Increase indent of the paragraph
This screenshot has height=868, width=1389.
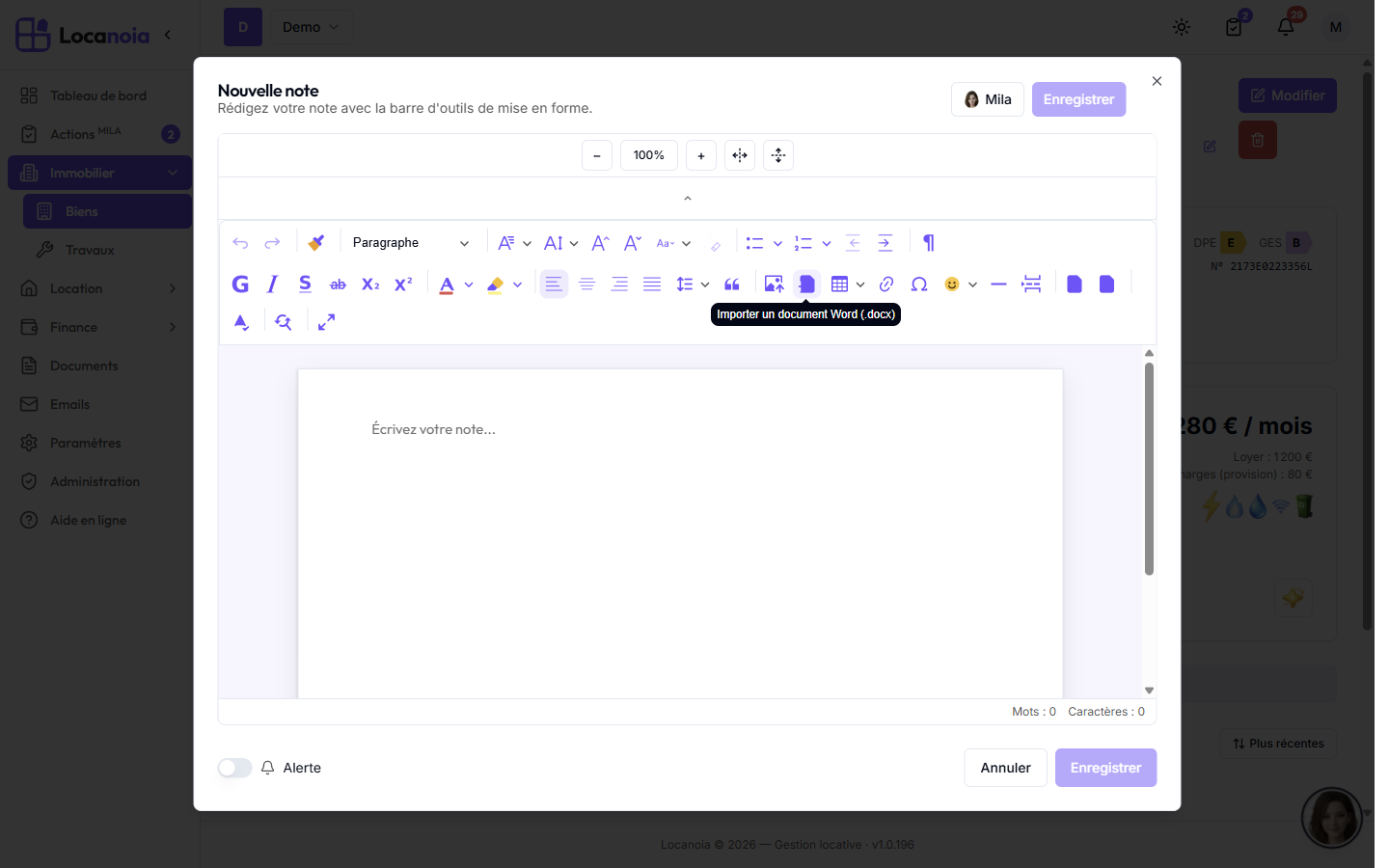coord(885,243)
